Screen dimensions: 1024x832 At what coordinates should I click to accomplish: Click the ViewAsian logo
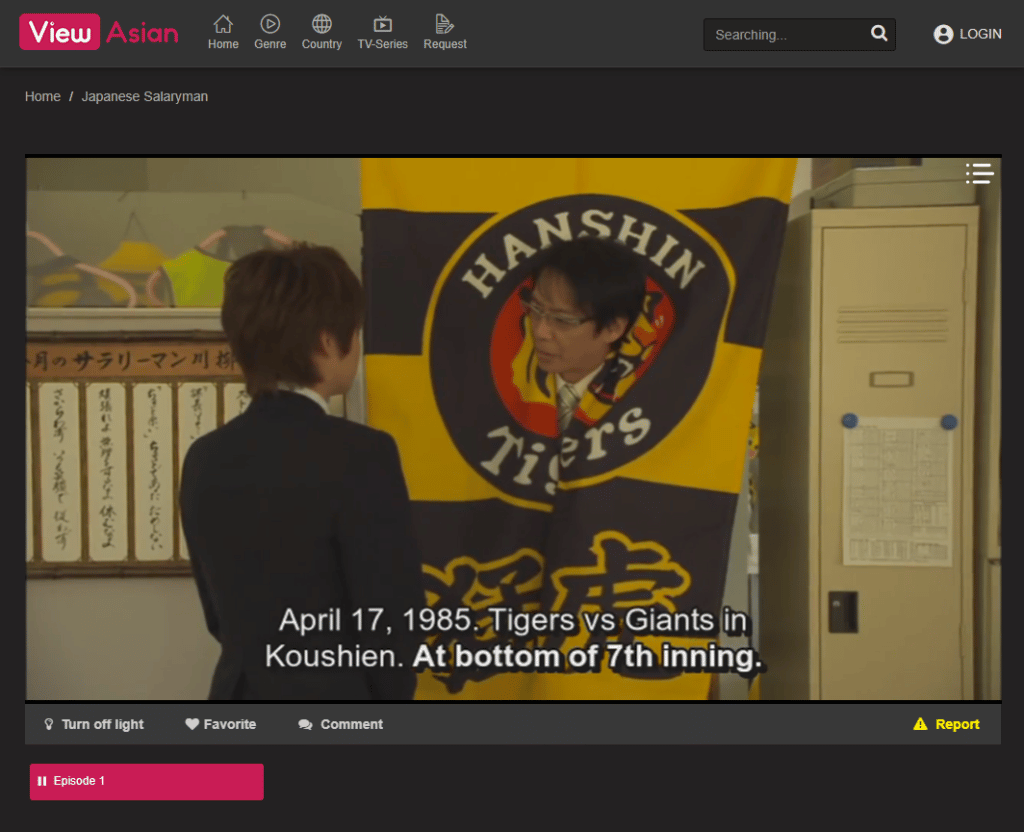pyautogui.click(x=99, y=32)
